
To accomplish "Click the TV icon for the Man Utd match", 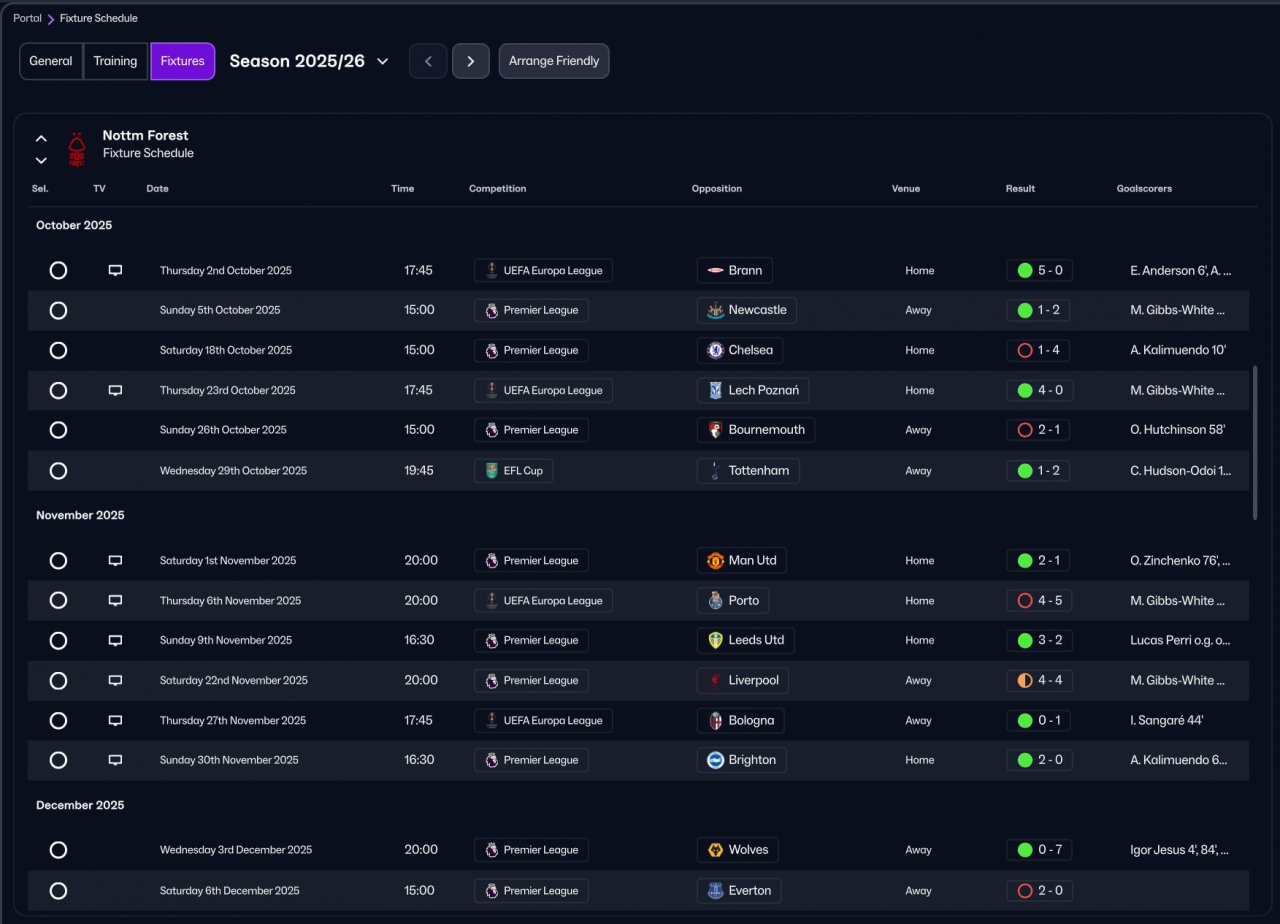I will (x=115, y=561).
